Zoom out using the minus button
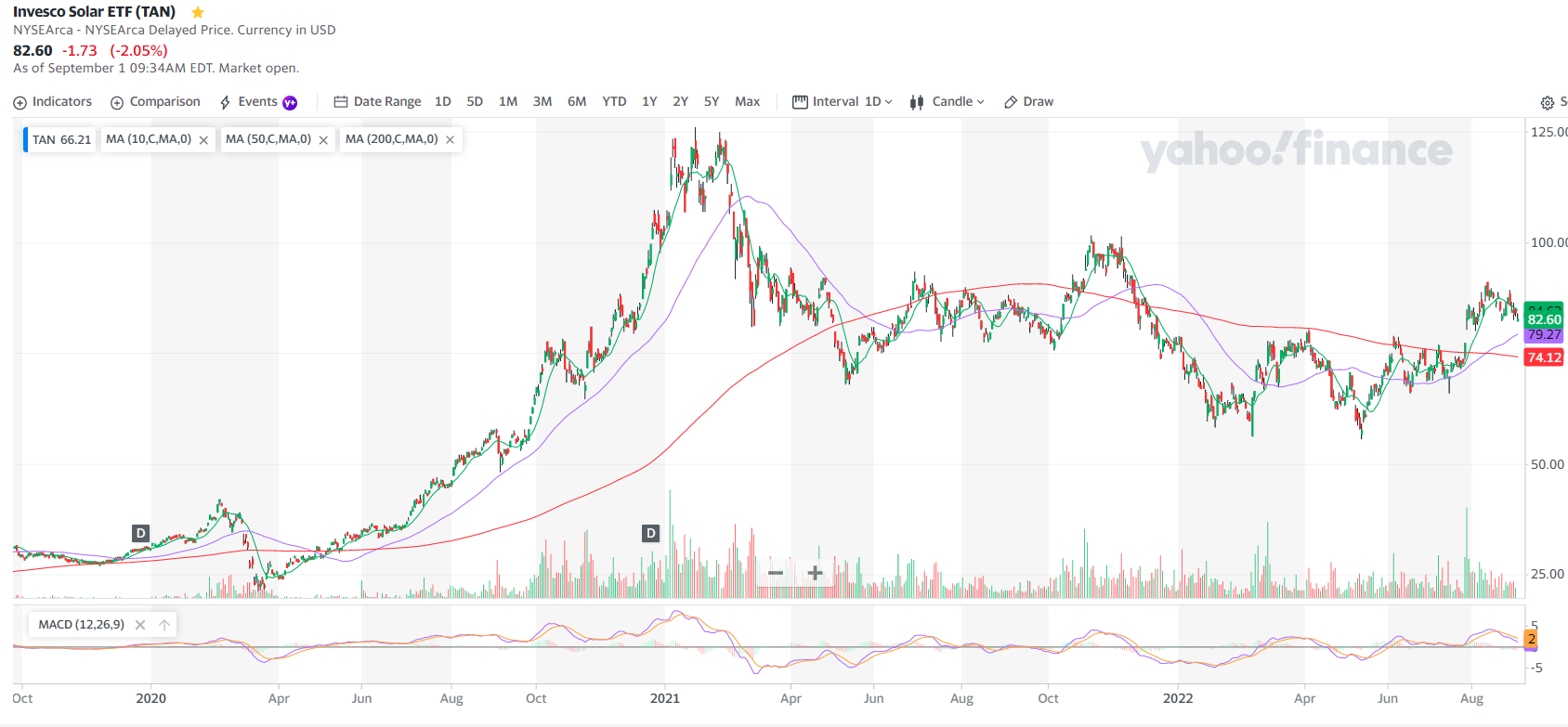1568x727 pixels. [776, 573]
